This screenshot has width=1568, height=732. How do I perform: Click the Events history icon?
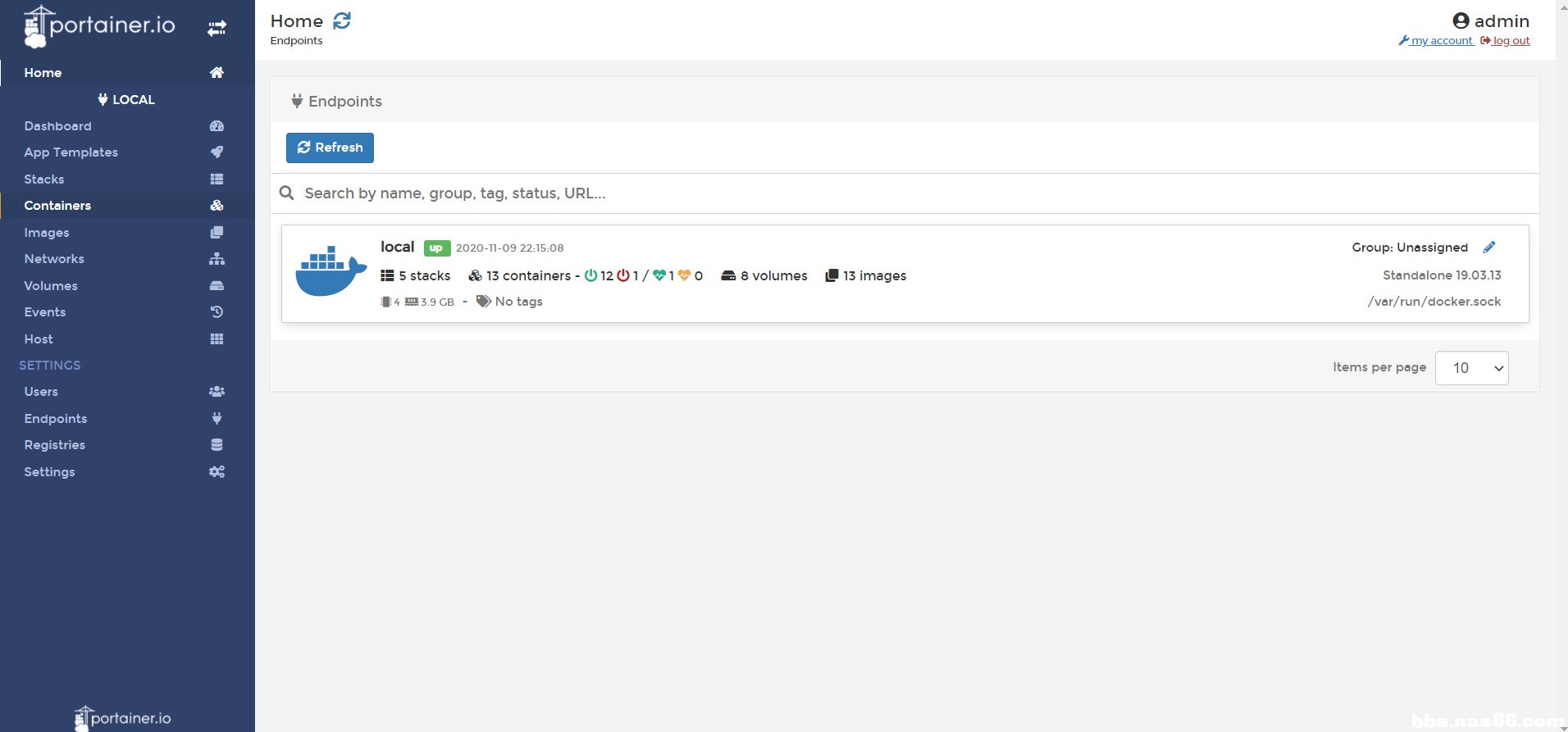point(217,312)
